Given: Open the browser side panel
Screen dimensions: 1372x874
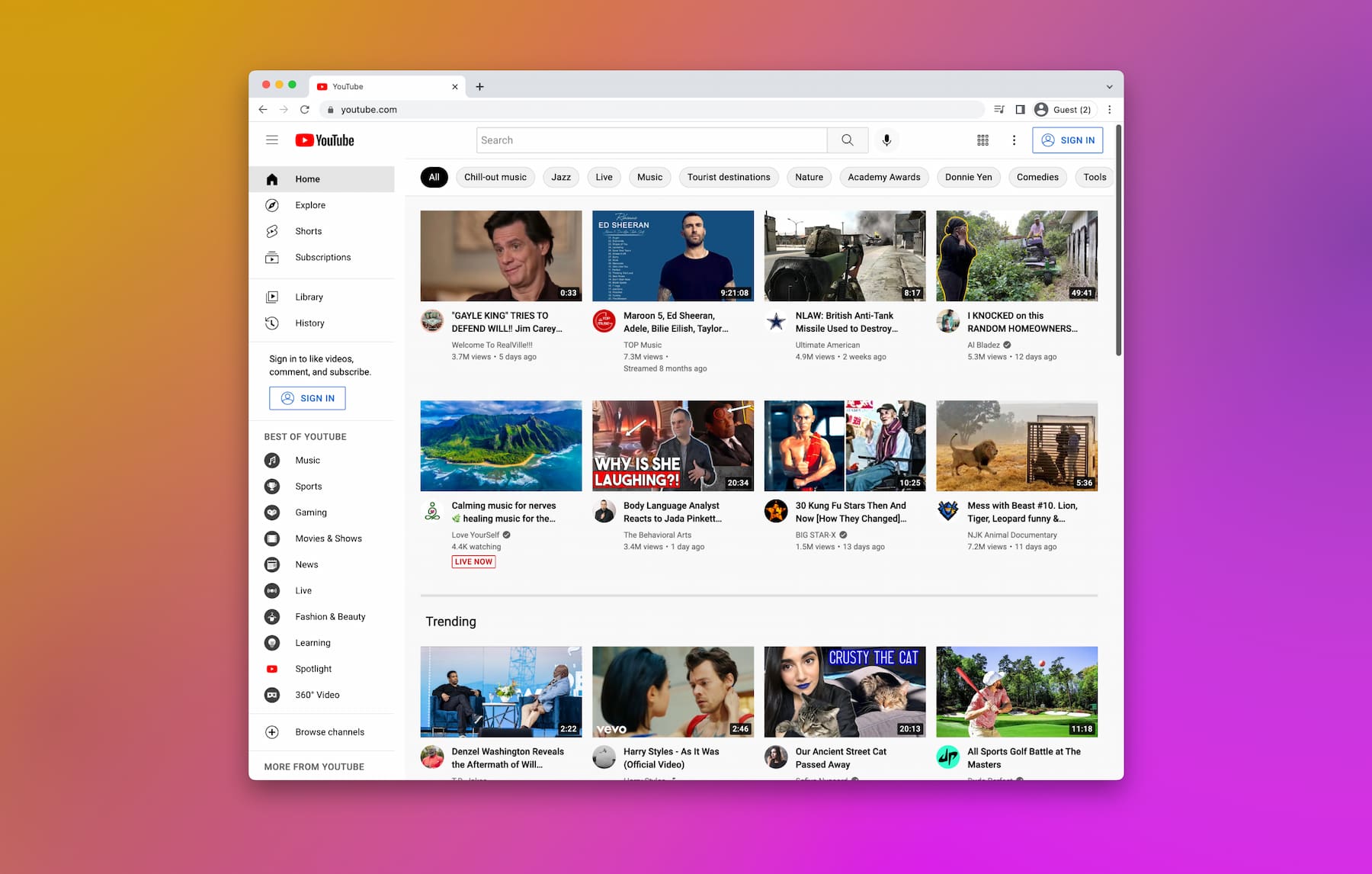Looking at the screenshot, I should click(x=1020, y=110).
